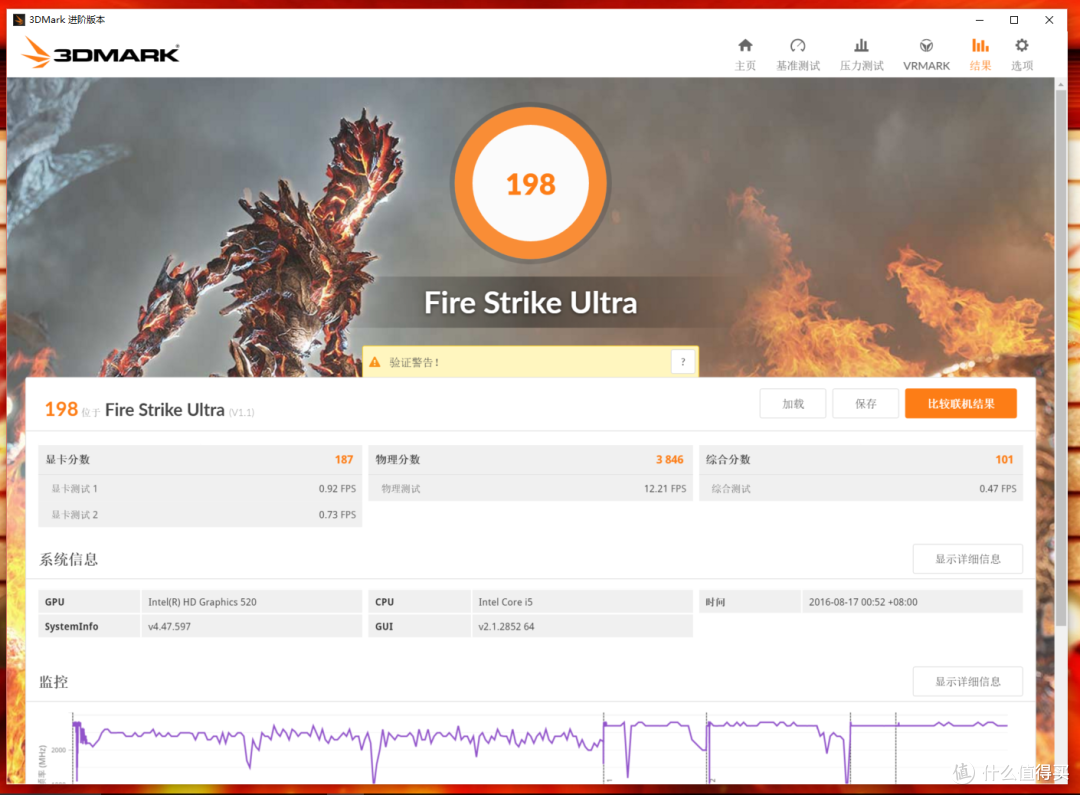This screenshot has height=795, width=1080.
Task: Click the scrollbar up arrow
Action: (1061, 83)
